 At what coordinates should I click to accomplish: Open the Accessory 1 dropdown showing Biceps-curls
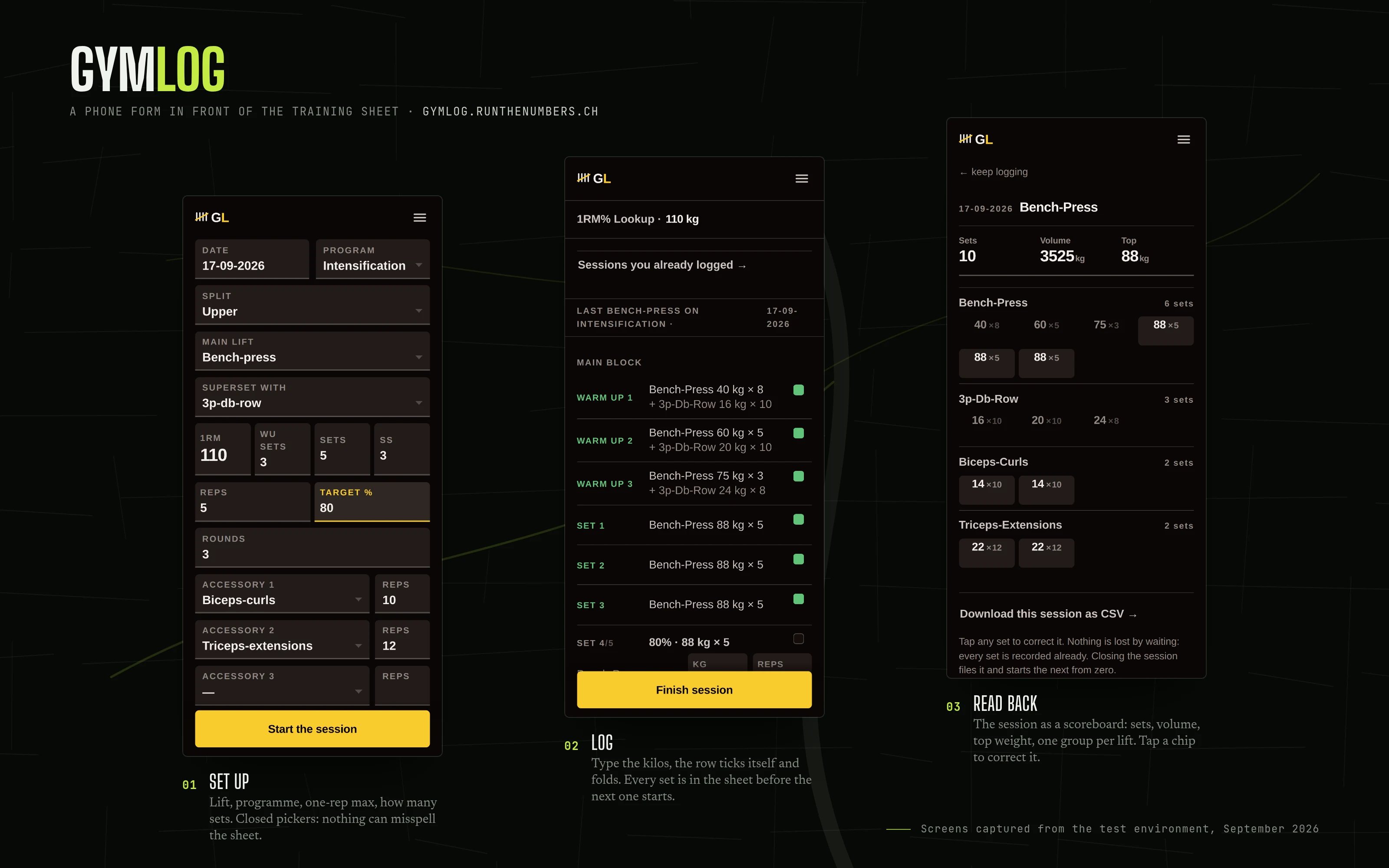click(x=282, y=594)
